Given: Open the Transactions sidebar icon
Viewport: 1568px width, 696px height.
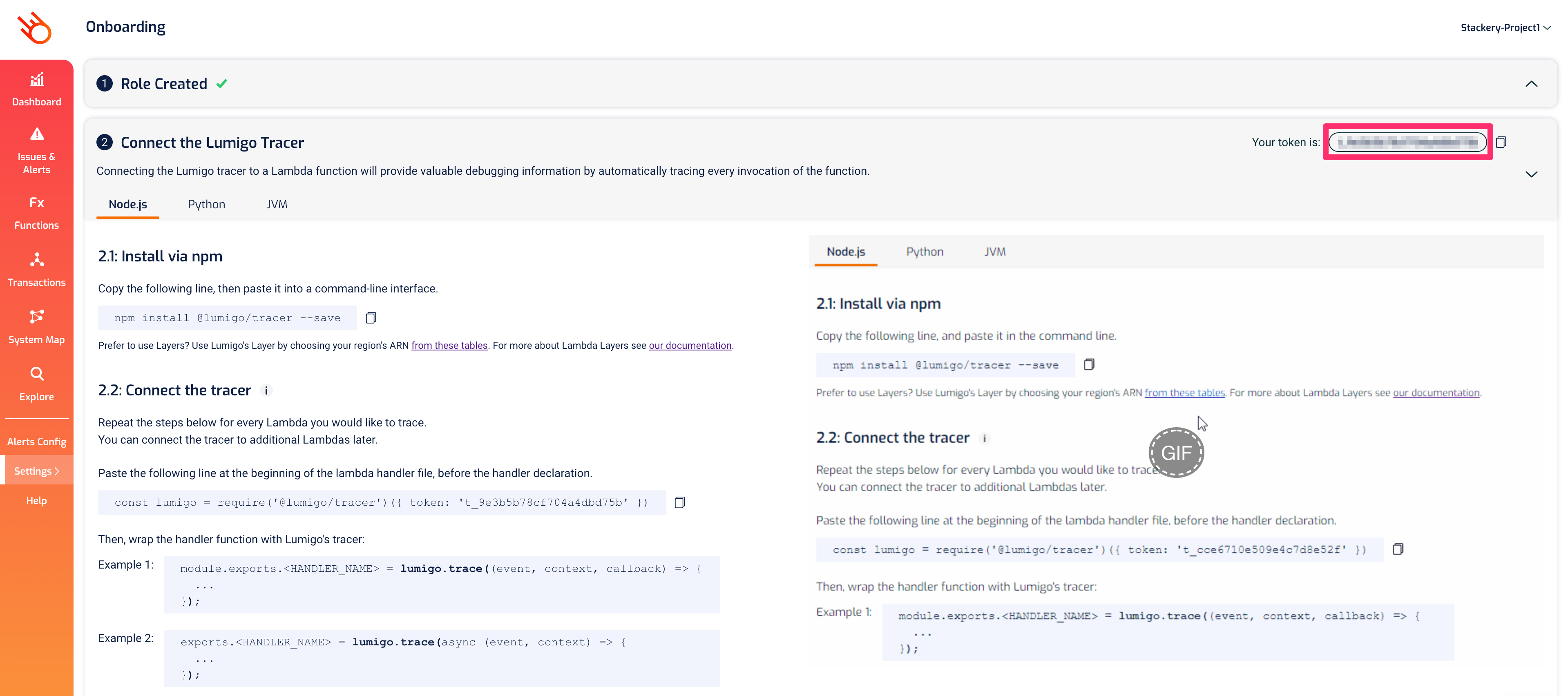Looking at the screenshot, I should click(x=36, y=260).
